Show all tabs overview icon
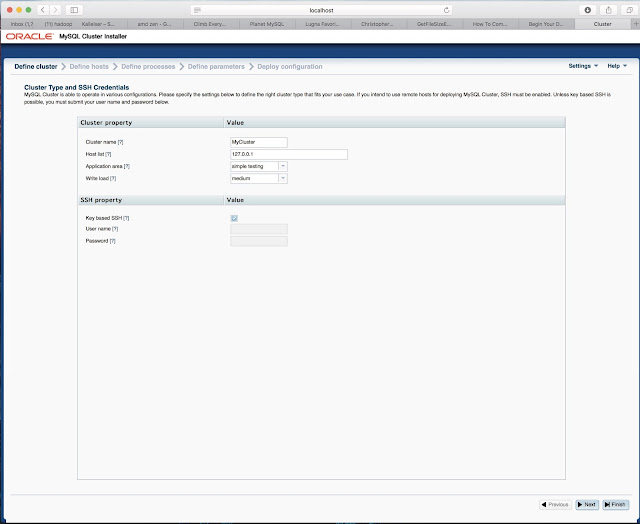This screenshot has height=524, width=640. tap(629, 10)
